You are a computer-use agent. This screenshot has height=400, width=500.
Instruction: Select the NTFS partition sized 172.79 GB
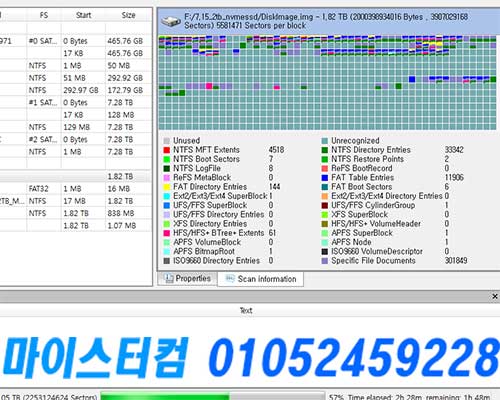pyautogui.click(x=76, y=90)
